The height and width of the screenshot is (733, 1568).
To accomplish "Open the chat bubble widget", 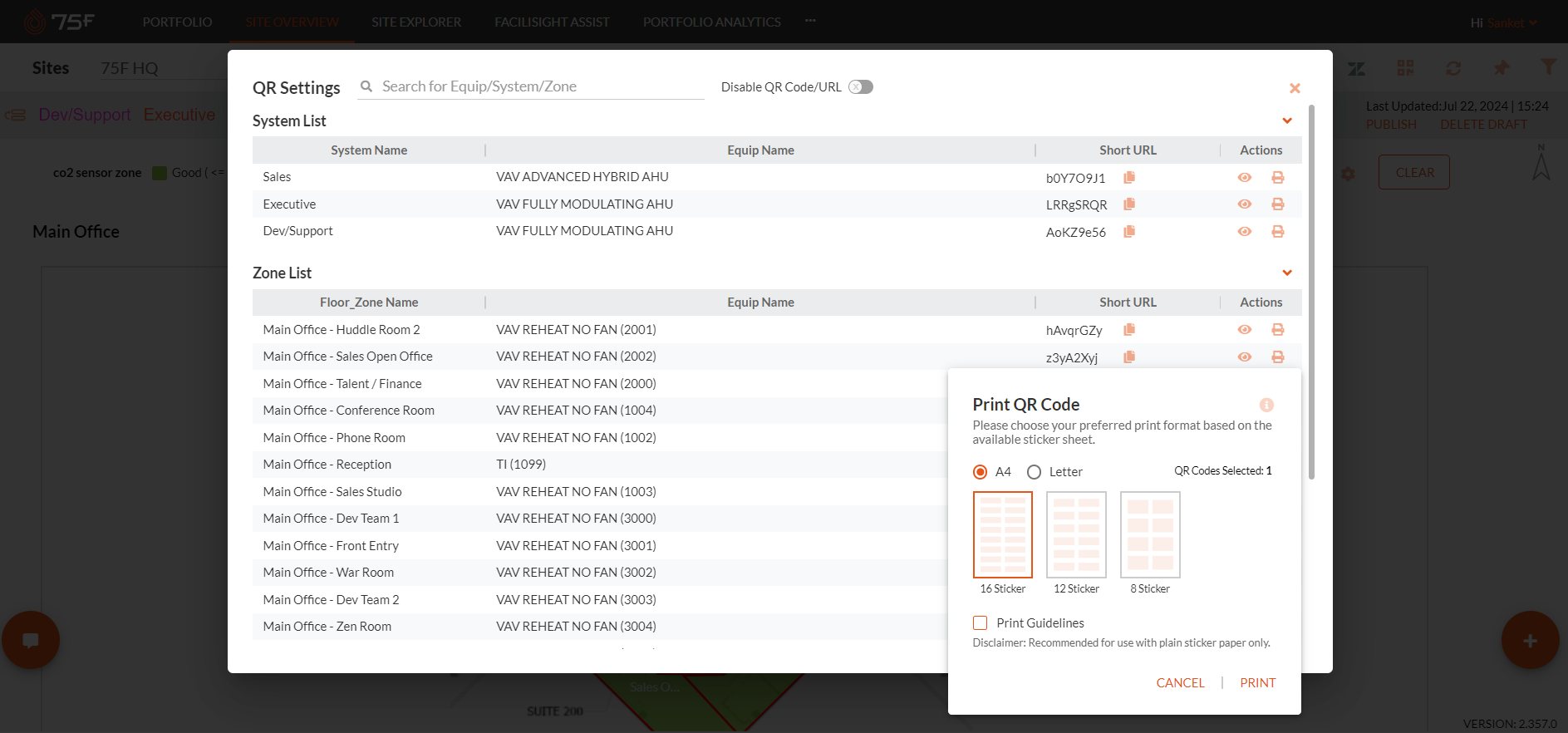I will click(x=31, y=640).
